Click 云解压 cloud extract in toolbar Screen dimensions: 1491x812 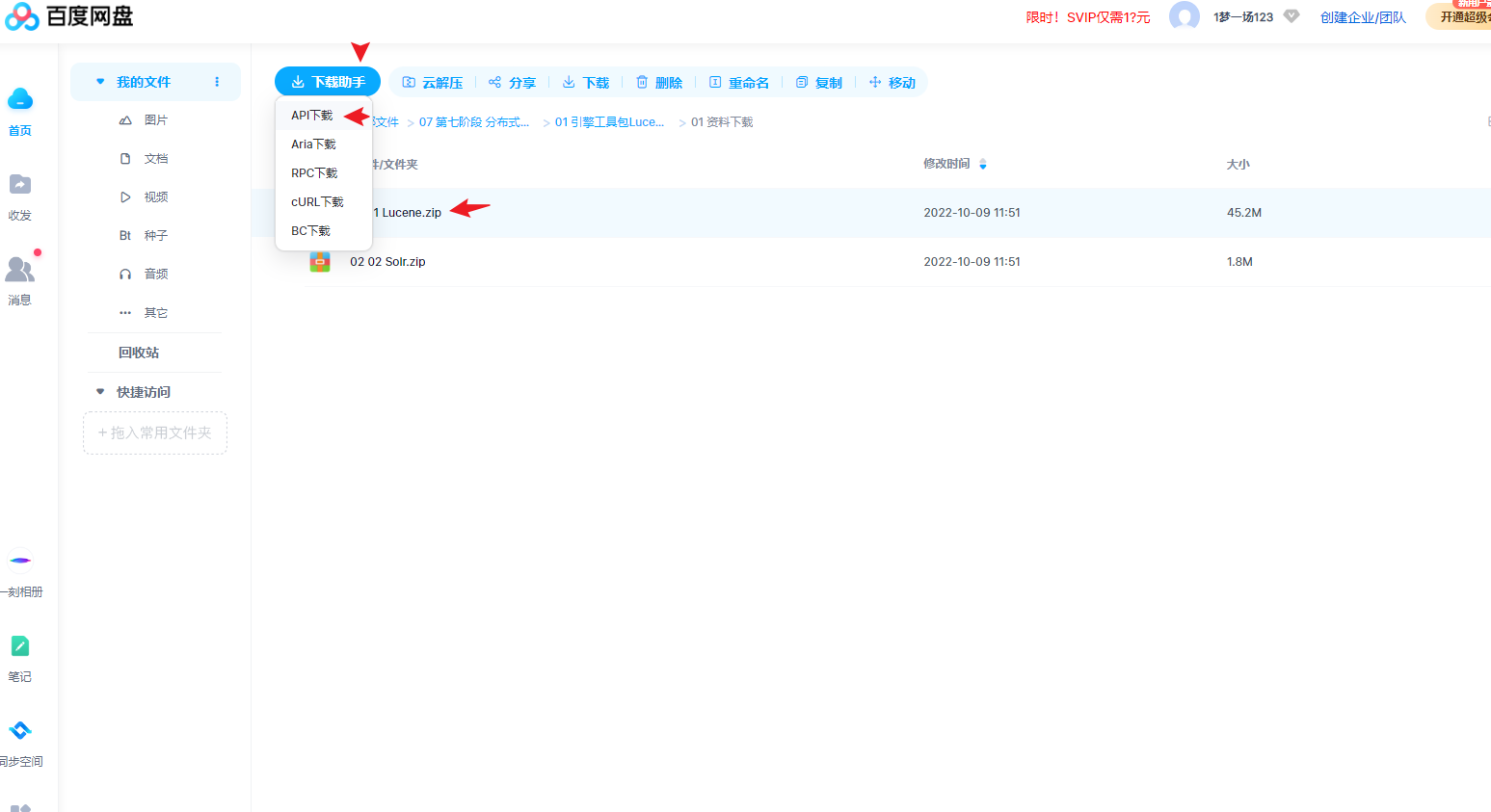[x=433, y=83]
